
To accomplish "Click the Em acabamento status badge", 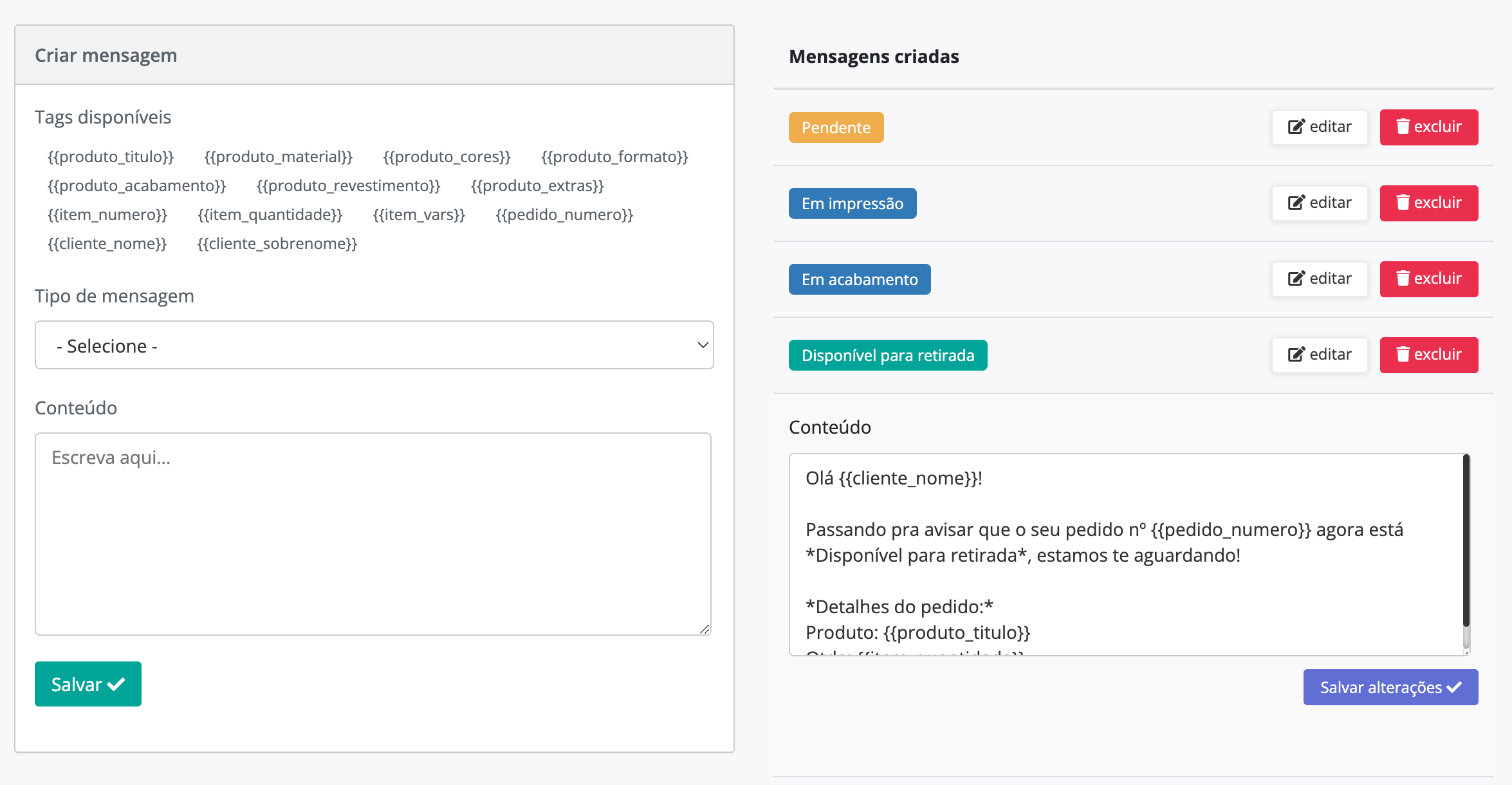I will 860,279.
